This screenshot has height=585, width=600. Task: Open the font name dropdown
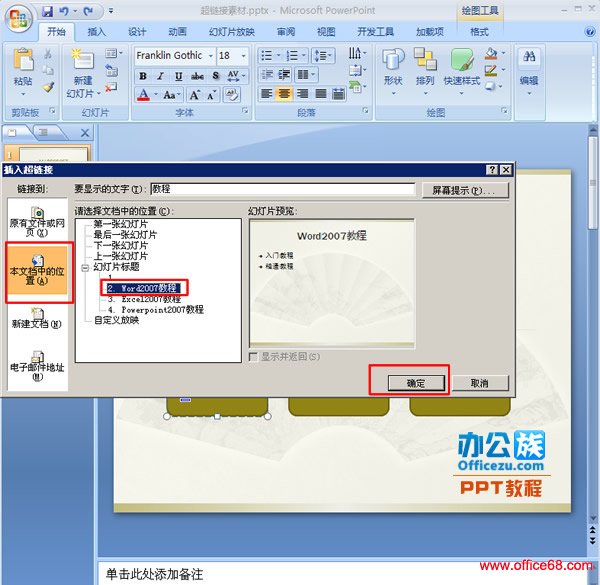click(x=211, y=56)
